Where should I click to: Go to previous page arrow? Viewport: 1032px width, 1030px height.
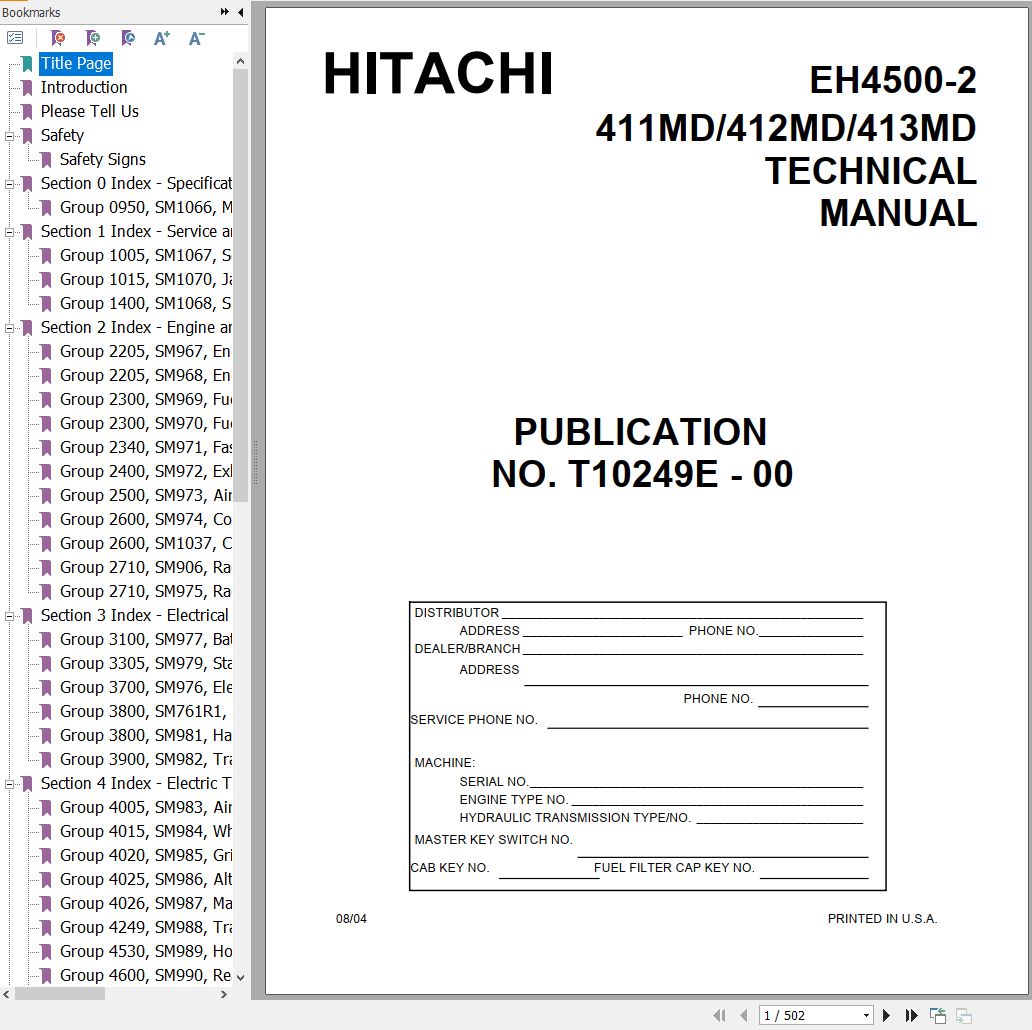pos(744,1016)
